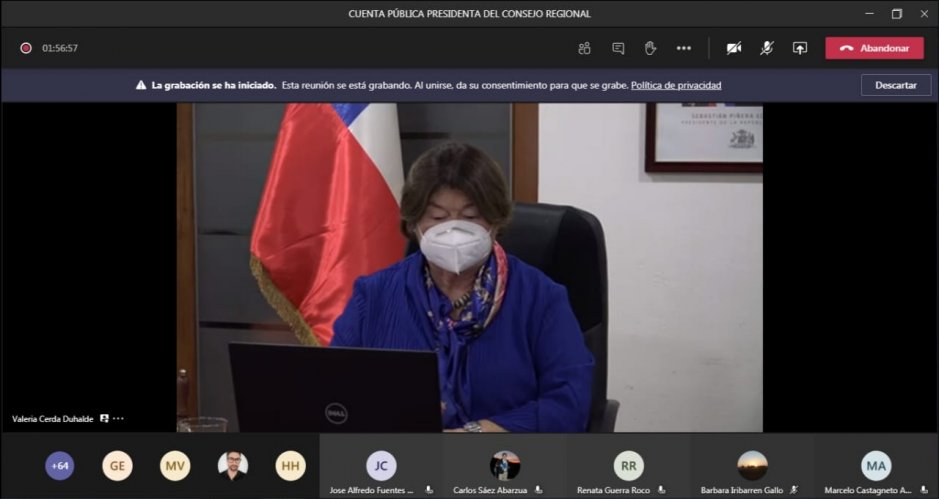The width and height of the screenshot is (939, 499).
Task: Click the warning icon in recording banner
Action: click(141, 86)
